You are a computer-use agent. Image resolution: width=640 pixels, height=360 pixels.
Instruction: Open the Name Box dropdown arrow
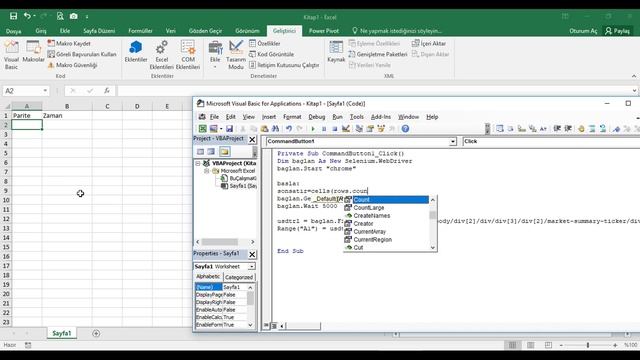pyautogui.click(x=45, y=91)
